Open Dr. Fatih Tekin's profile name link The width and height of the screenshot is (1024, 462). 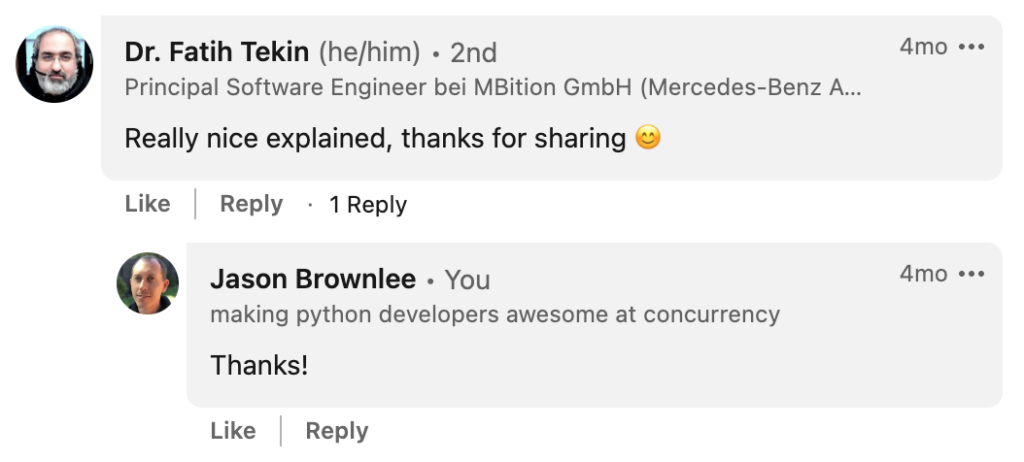216,51
